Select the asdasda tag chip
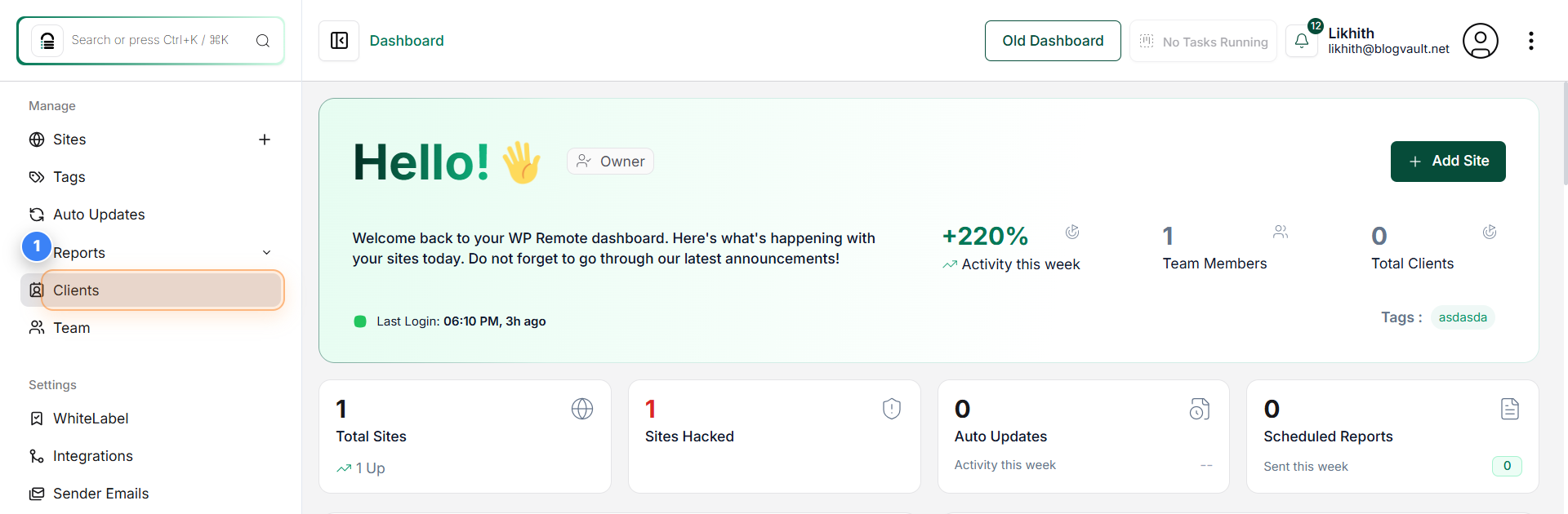This screenshot has height=514, width=1568. pos(1462,317)
